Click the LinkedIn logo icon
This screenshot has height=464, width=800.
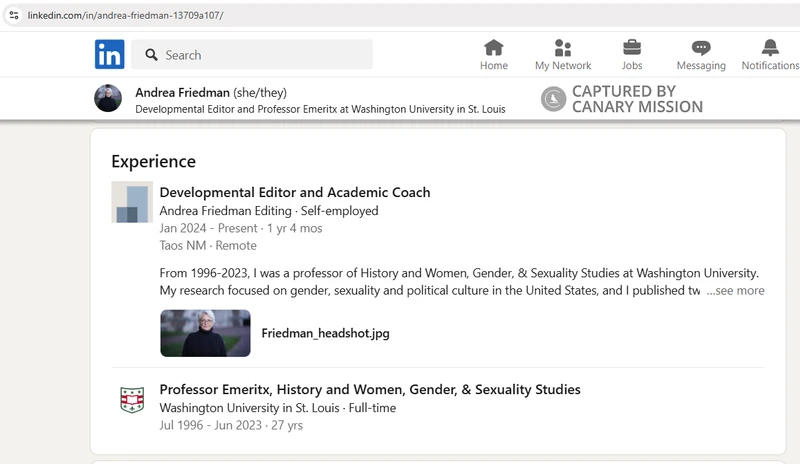pyautogui.click(x=109, y=54)
